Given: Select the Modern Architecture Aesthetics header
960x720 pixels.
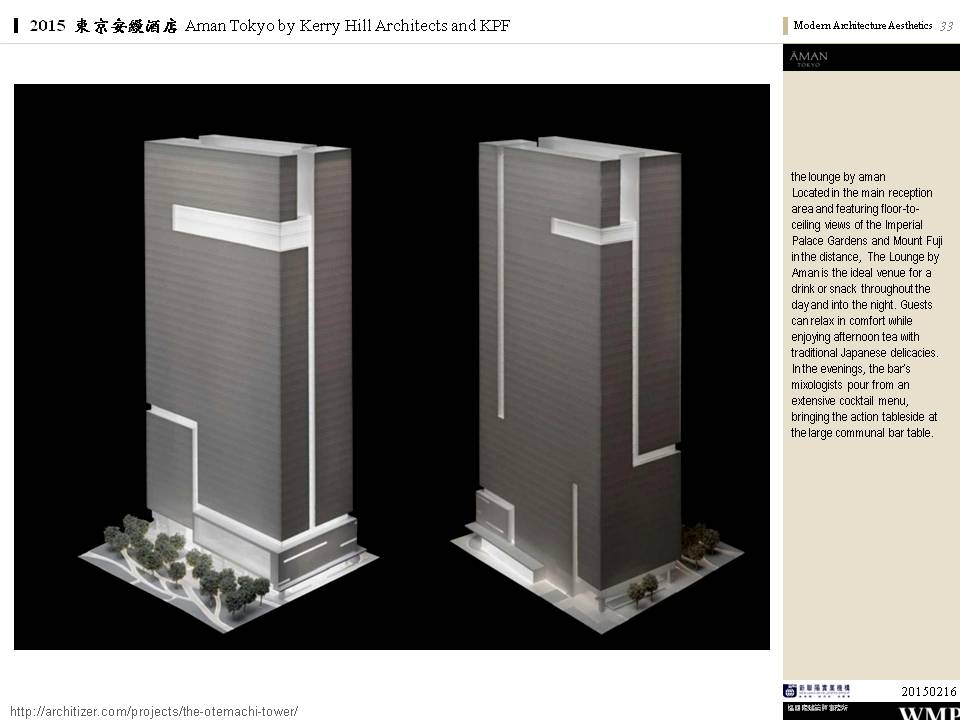Looking at the screenshot, I should [862, 26].
